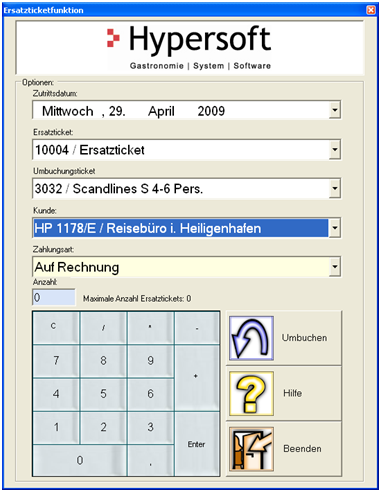Screen dimensions: 379x490
Task: Select the highlighted Reisebüro i. Heiligenhafen customer field
Action: pos(180,228)
